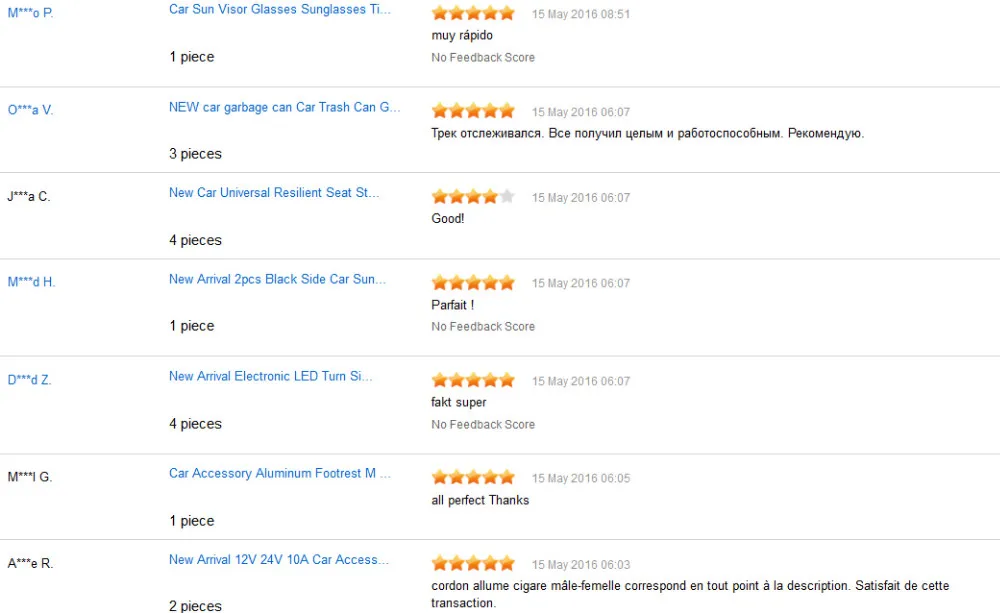Click four-star rating on 'Good!' review

click(x=465, y=196)
